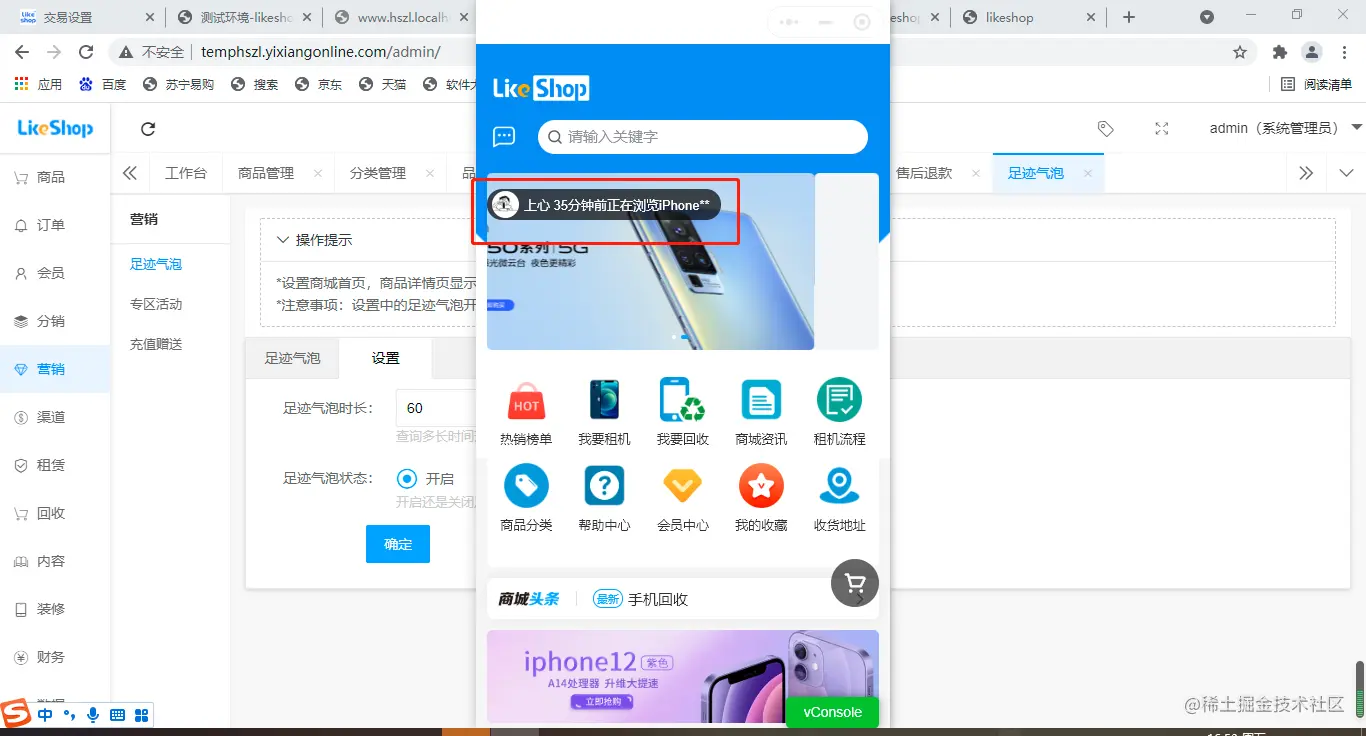The height and width of the screenshot is (736, 1366).
Task: Close the 足迹气泡 top tab
Action: click(1088, 173)
